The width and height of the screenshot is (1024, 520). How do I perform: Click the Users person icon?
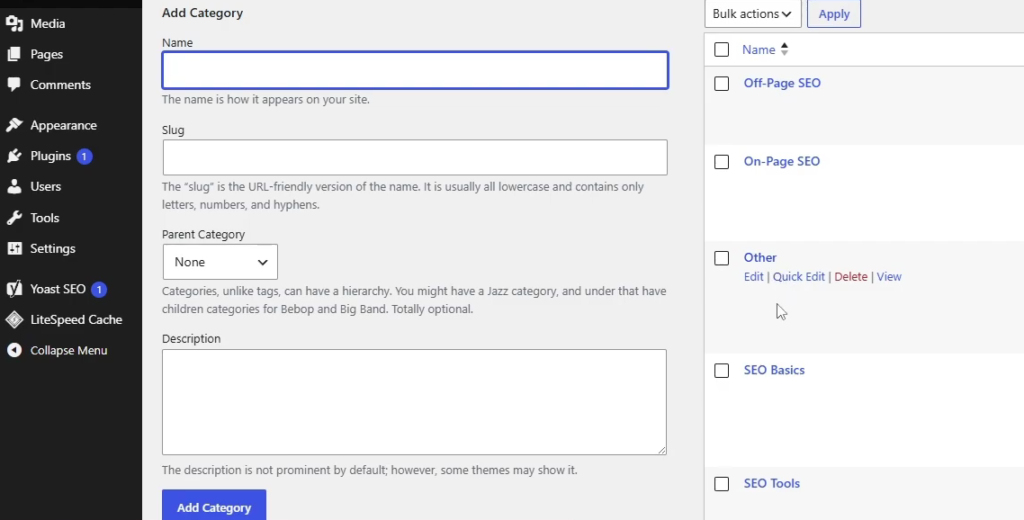point(14,186)
